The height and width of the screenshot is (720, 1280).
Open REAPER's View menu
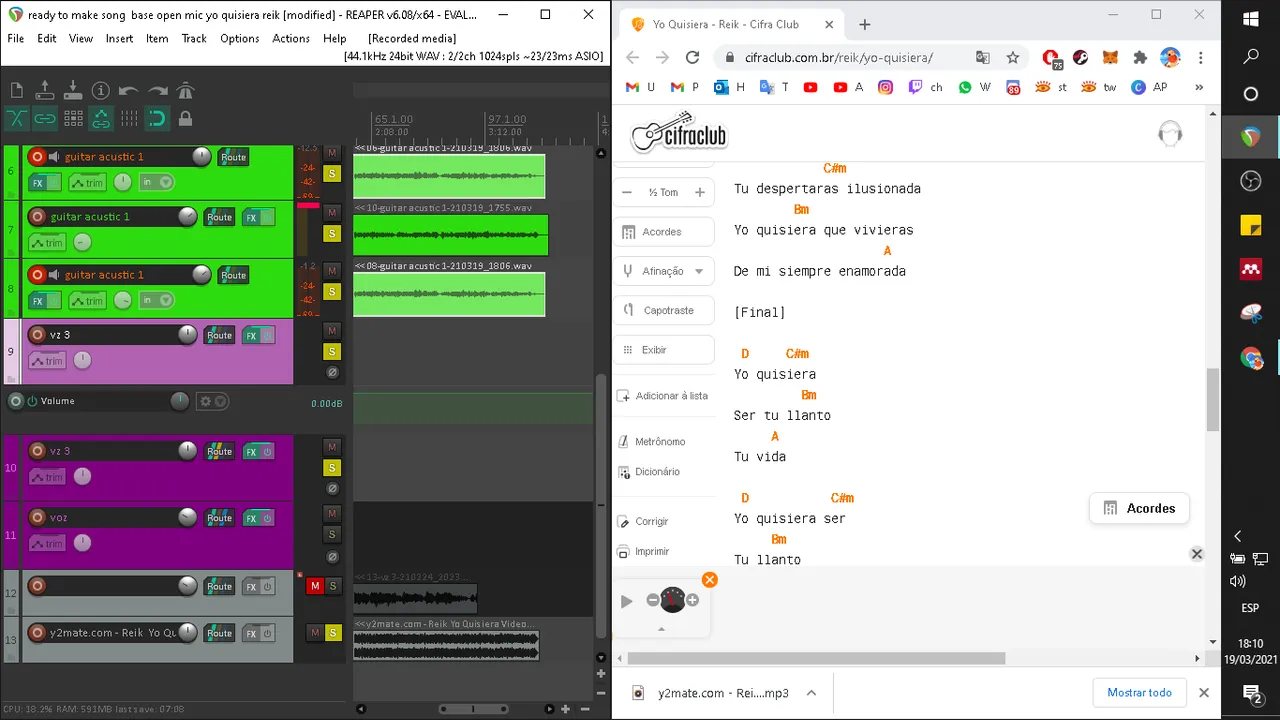pyautogui.click(x=81, y=38)
